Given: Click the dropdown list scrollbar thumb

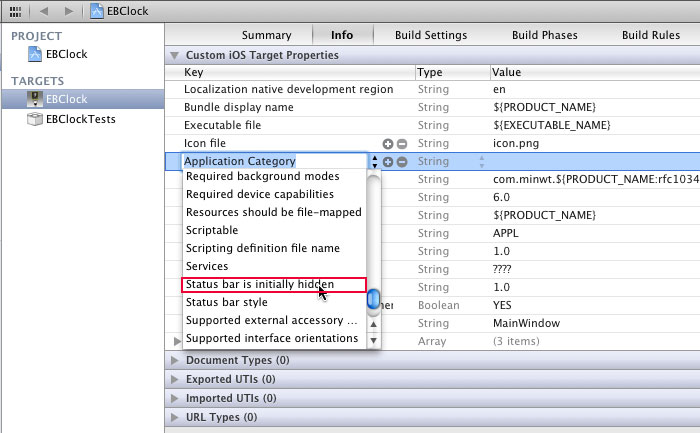Looking at the screenshot, I should coord(373,299).
